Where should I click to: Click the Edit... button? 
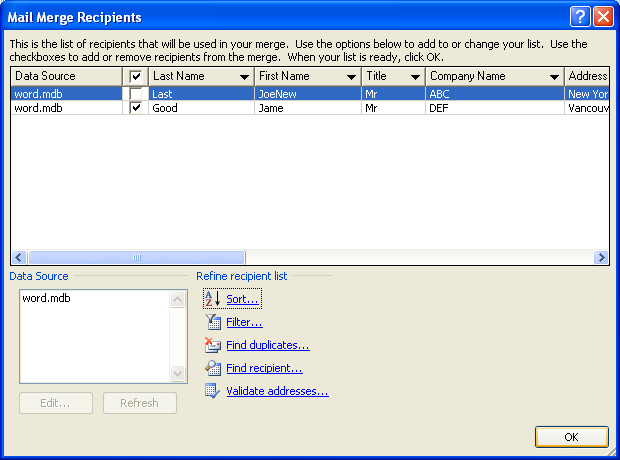pyautogui.click(x=56, y=403)
